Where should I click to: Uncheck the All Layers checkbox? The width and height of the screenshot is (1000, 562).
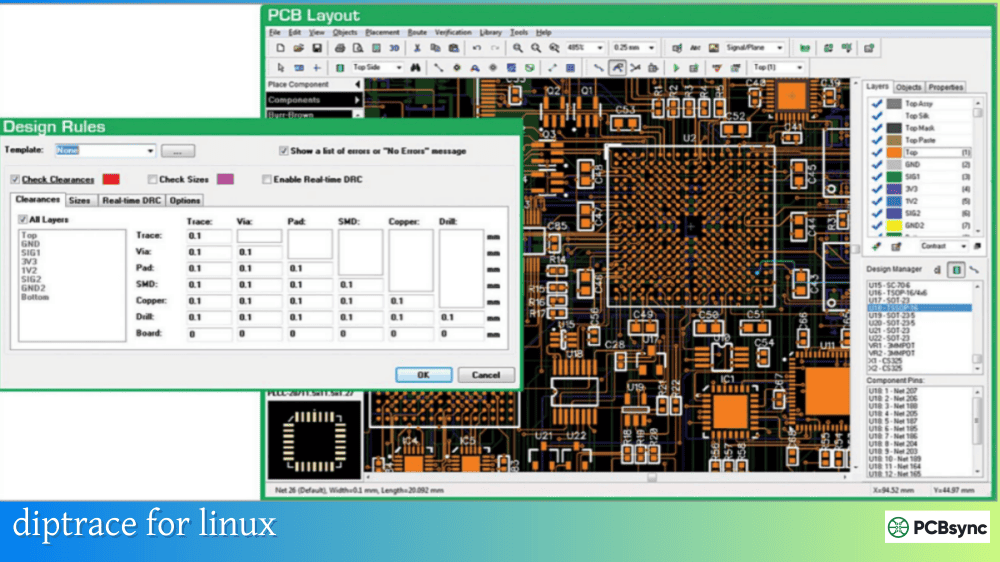[x=22, y=220]
